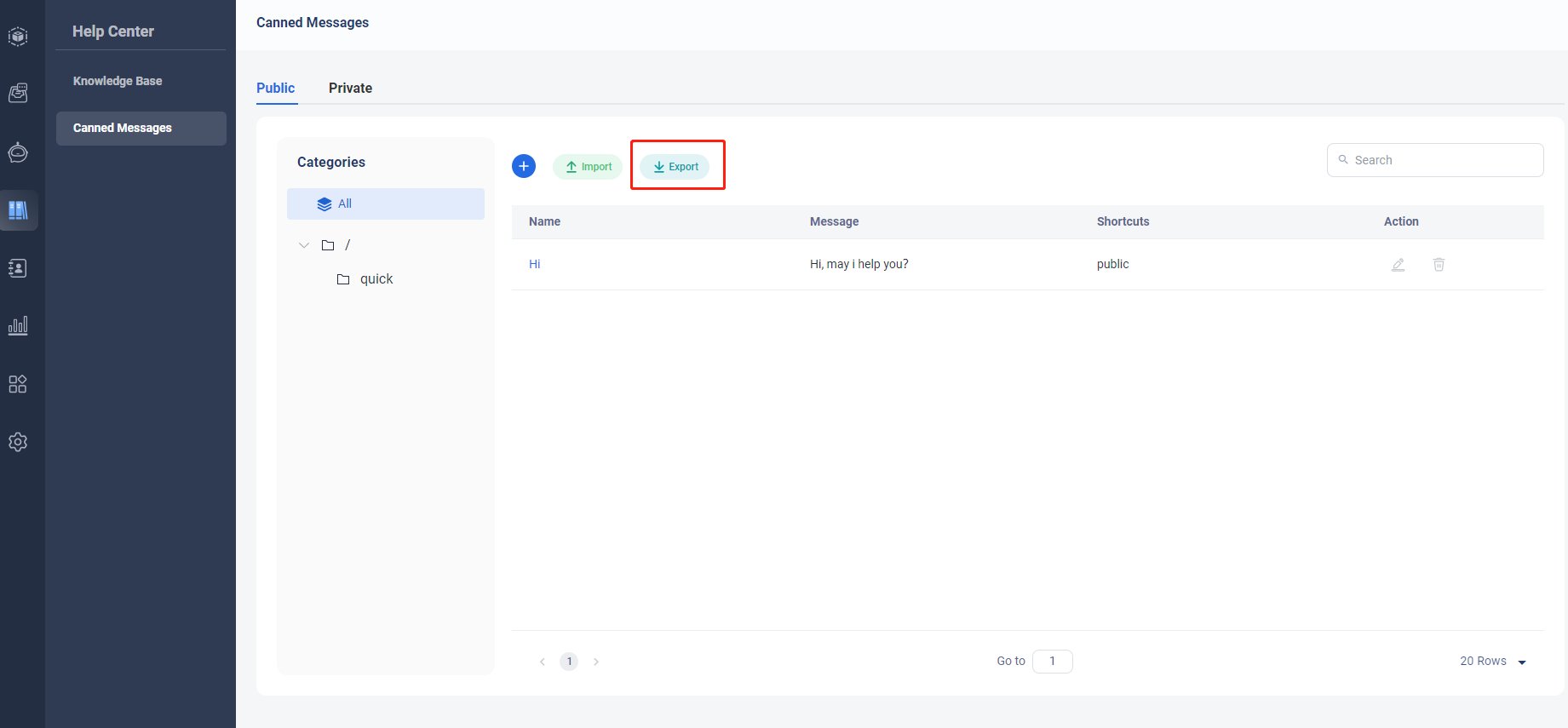Open Knowledge Base in Help Center menu
The height and width of the screenshot is (728, 1568).
click(x=118, y=81)
